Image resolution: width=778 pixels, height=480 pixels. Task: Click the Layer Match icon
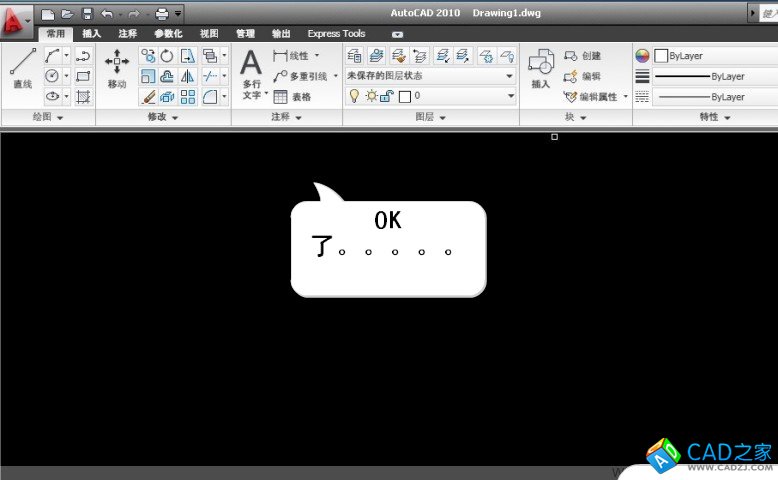coord(398,56)
